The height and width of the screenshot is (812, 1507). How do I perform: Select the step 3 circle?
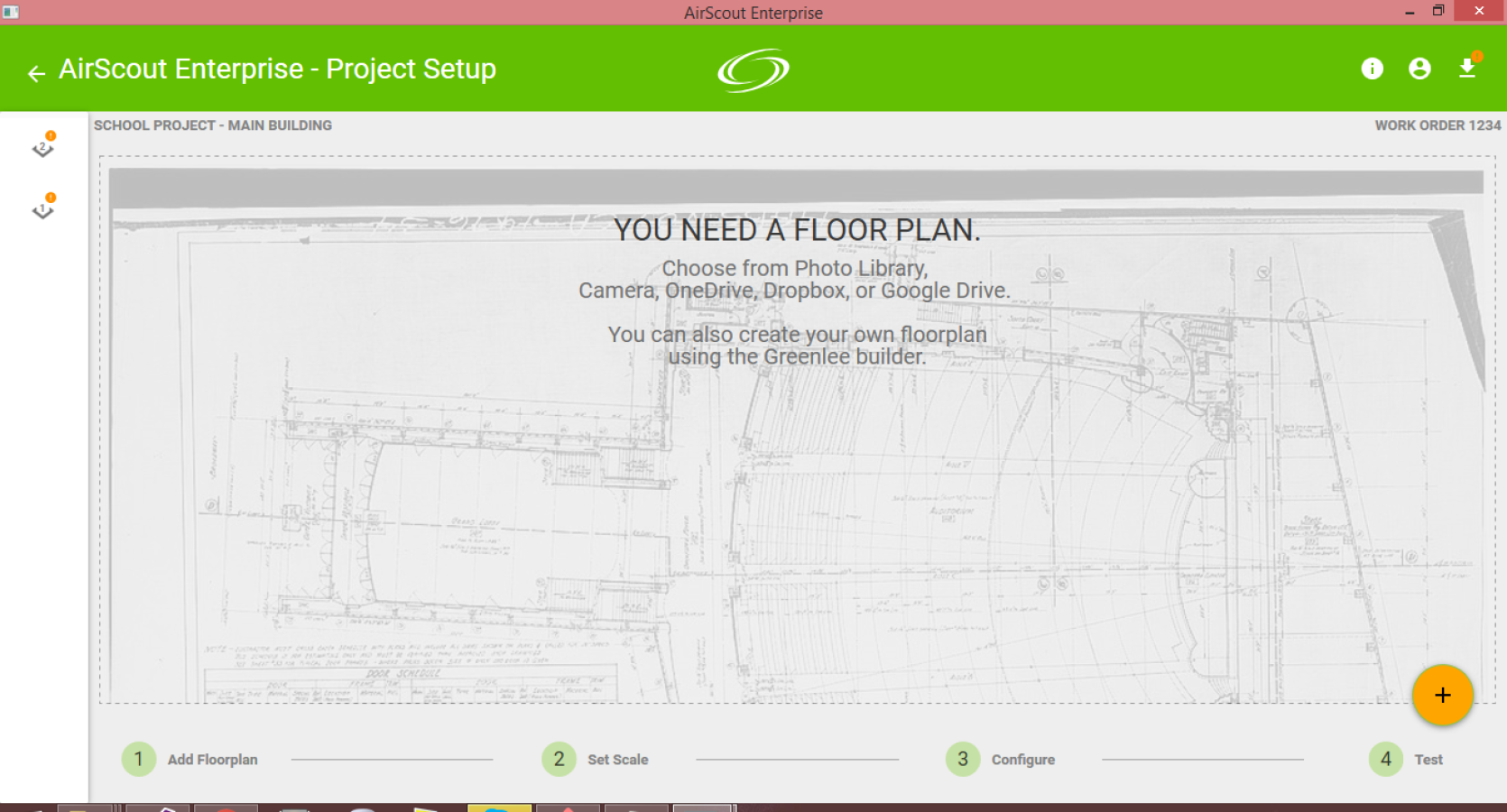point(963,759)
